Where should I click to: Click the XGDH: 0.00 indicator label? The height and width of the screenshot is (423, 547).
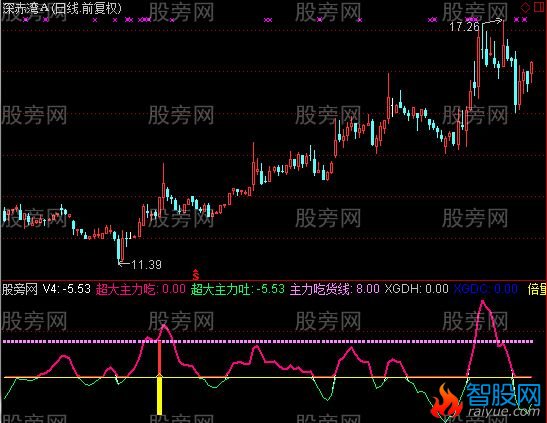(x=417, y=289)
